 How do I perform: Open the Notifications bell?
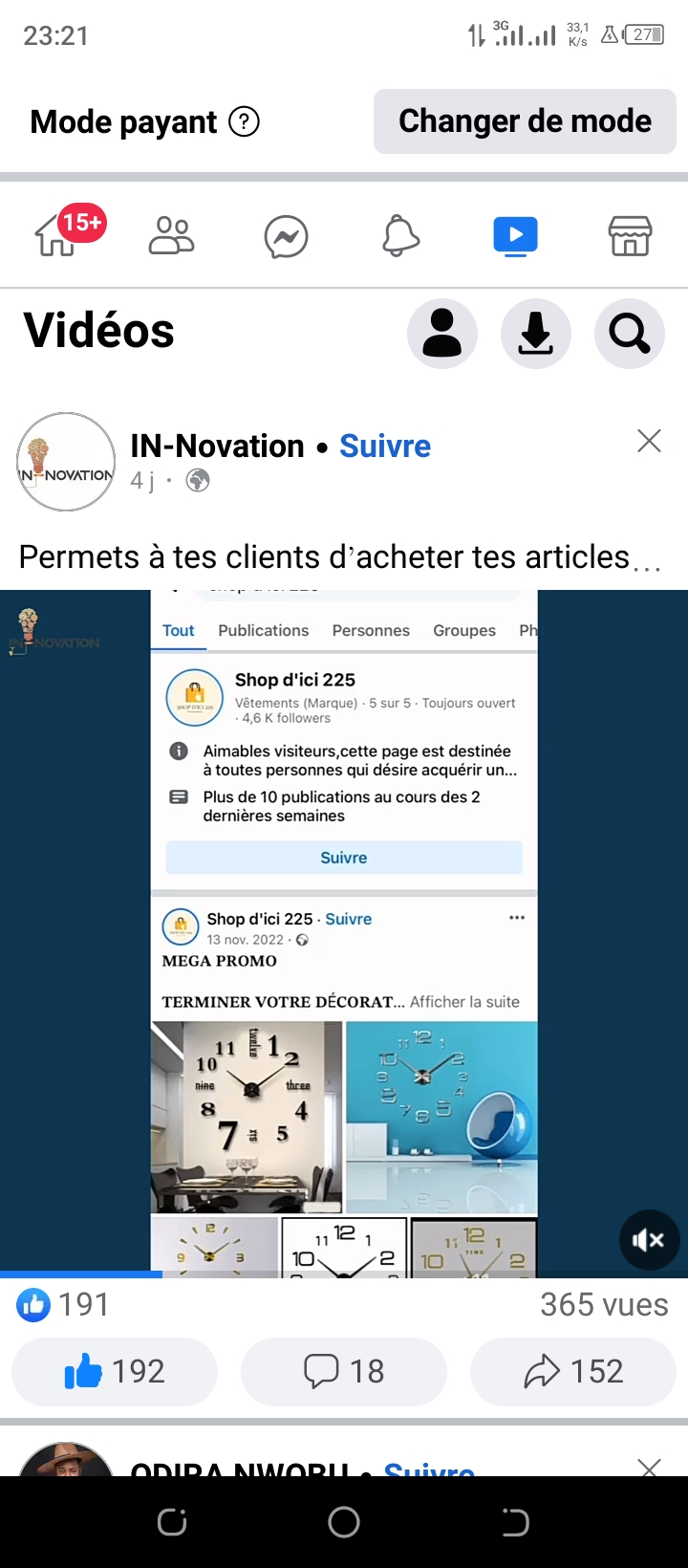(x=401, y=236)
